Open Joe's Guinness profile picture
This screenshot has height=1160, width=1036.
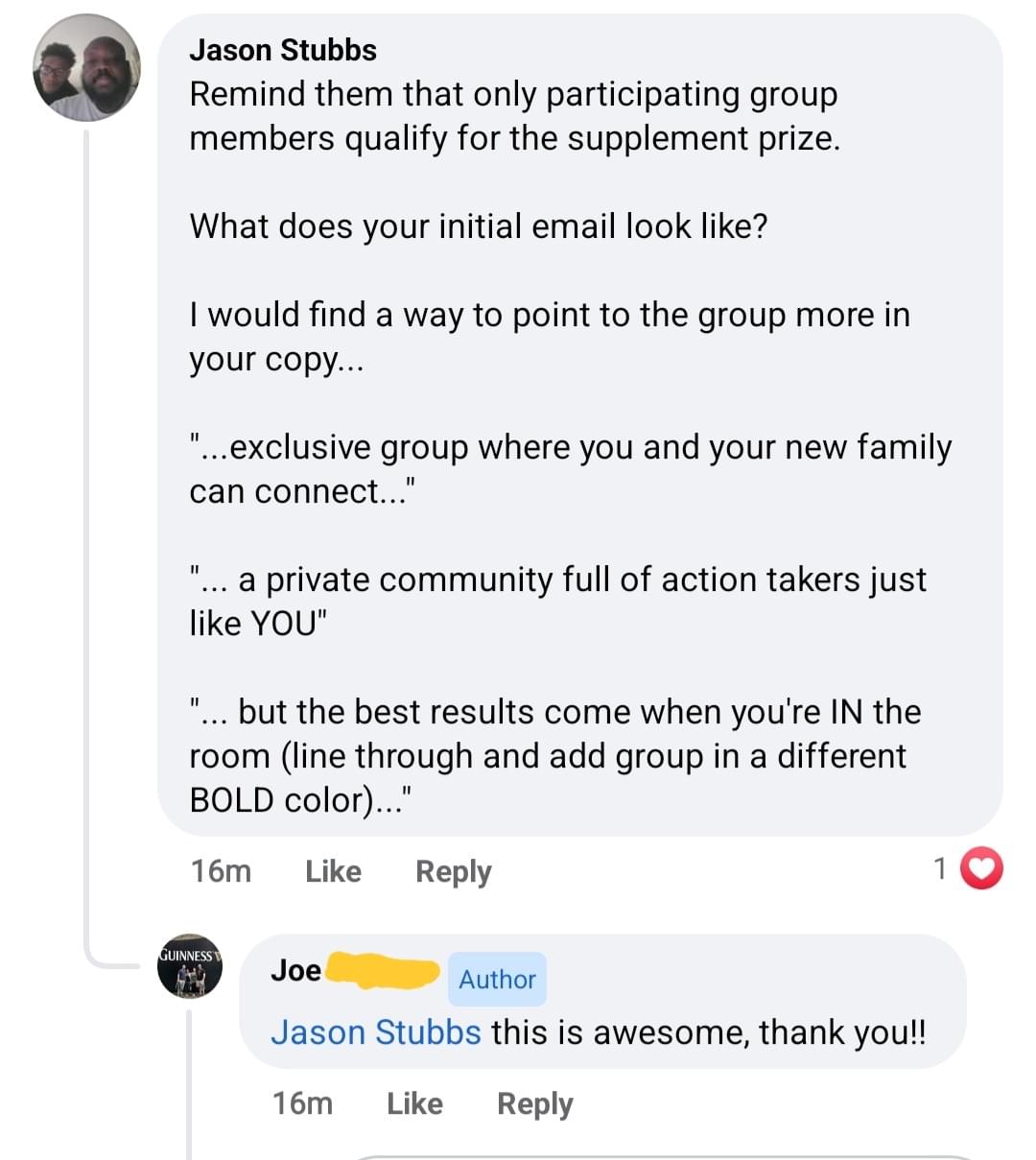tap(190, 965)
